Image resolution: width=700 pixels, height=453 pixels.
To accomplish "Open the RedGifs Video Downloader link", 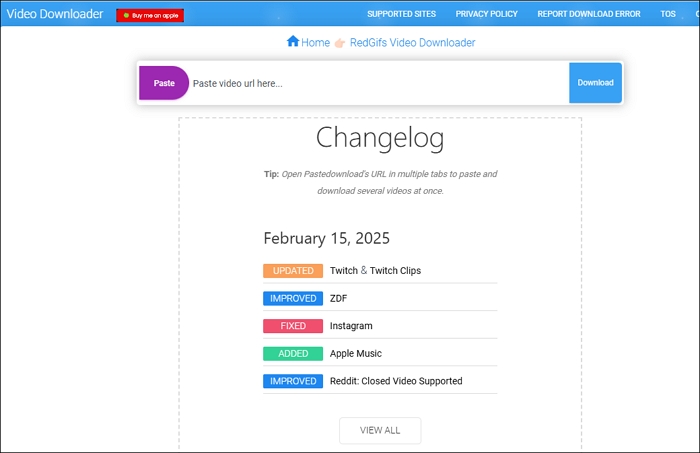I will (412, 43).
